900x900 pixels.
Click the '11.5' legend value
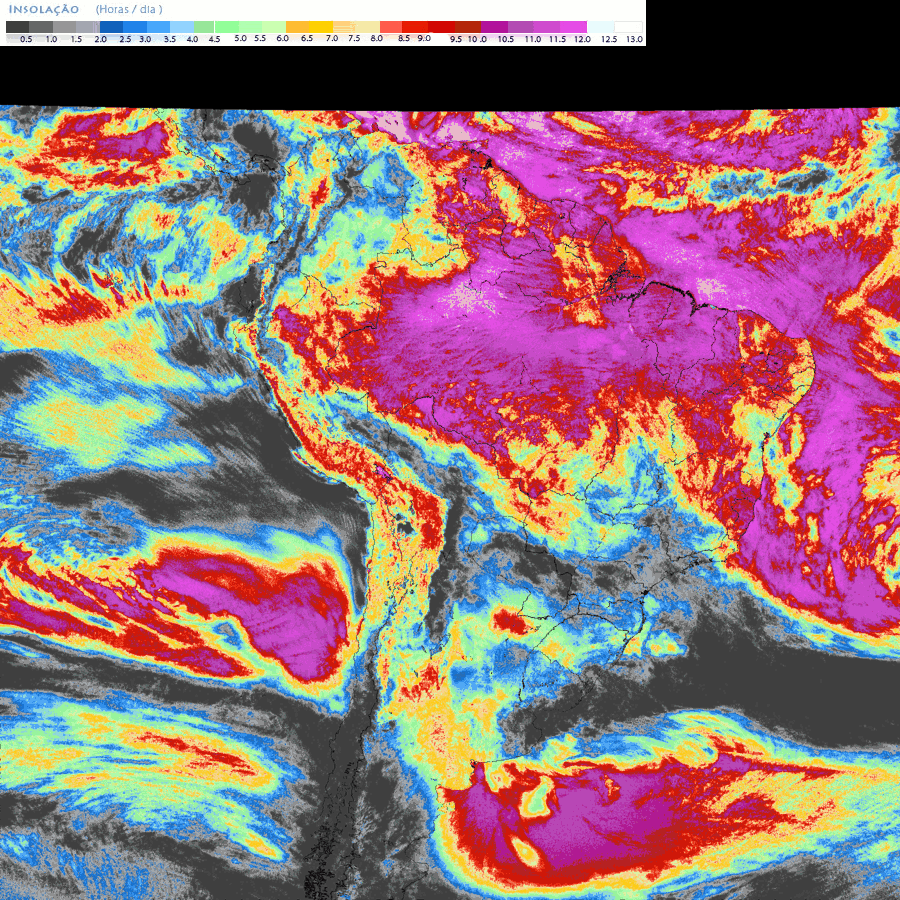557,39
